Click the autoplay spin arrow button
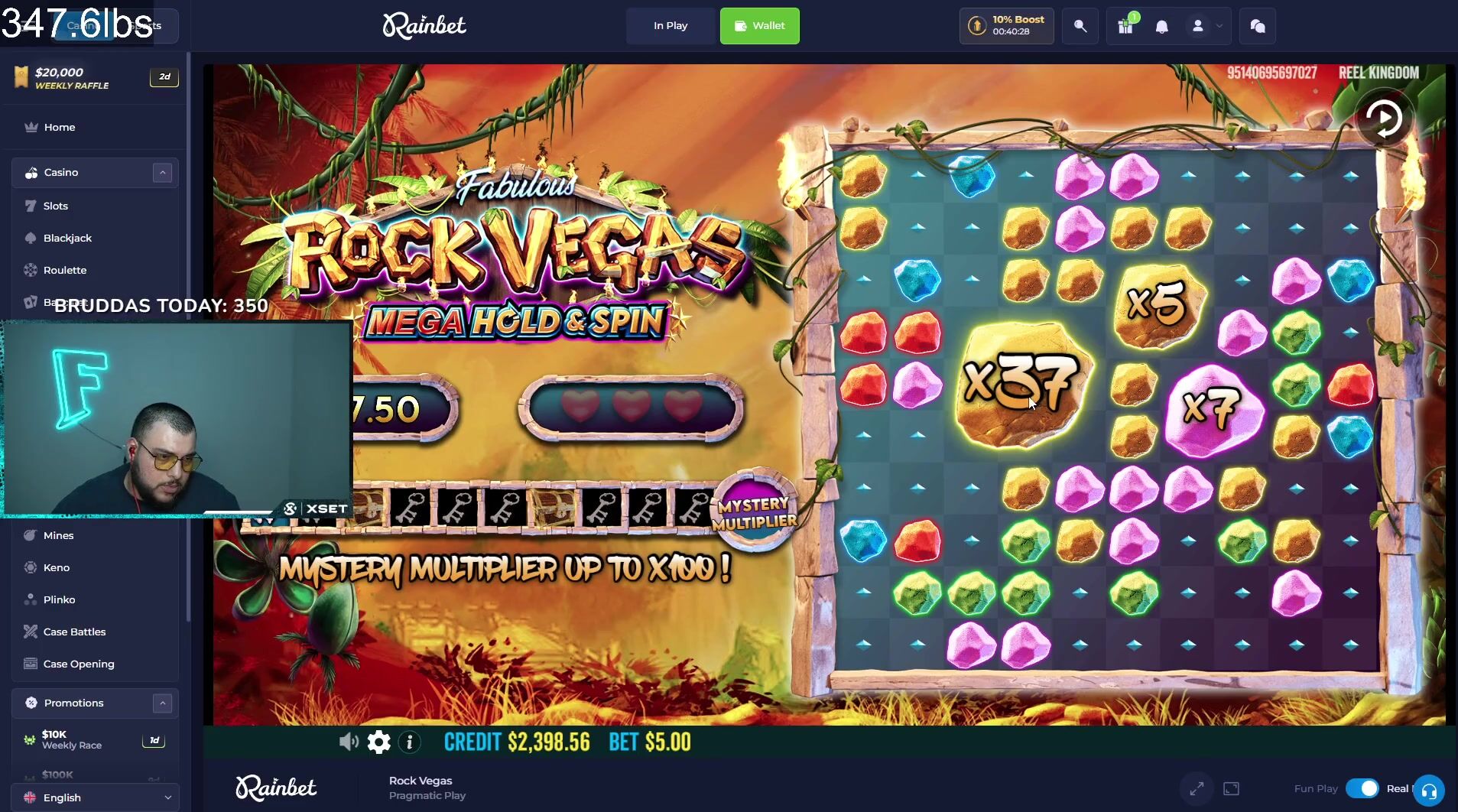 (1385, 119)
